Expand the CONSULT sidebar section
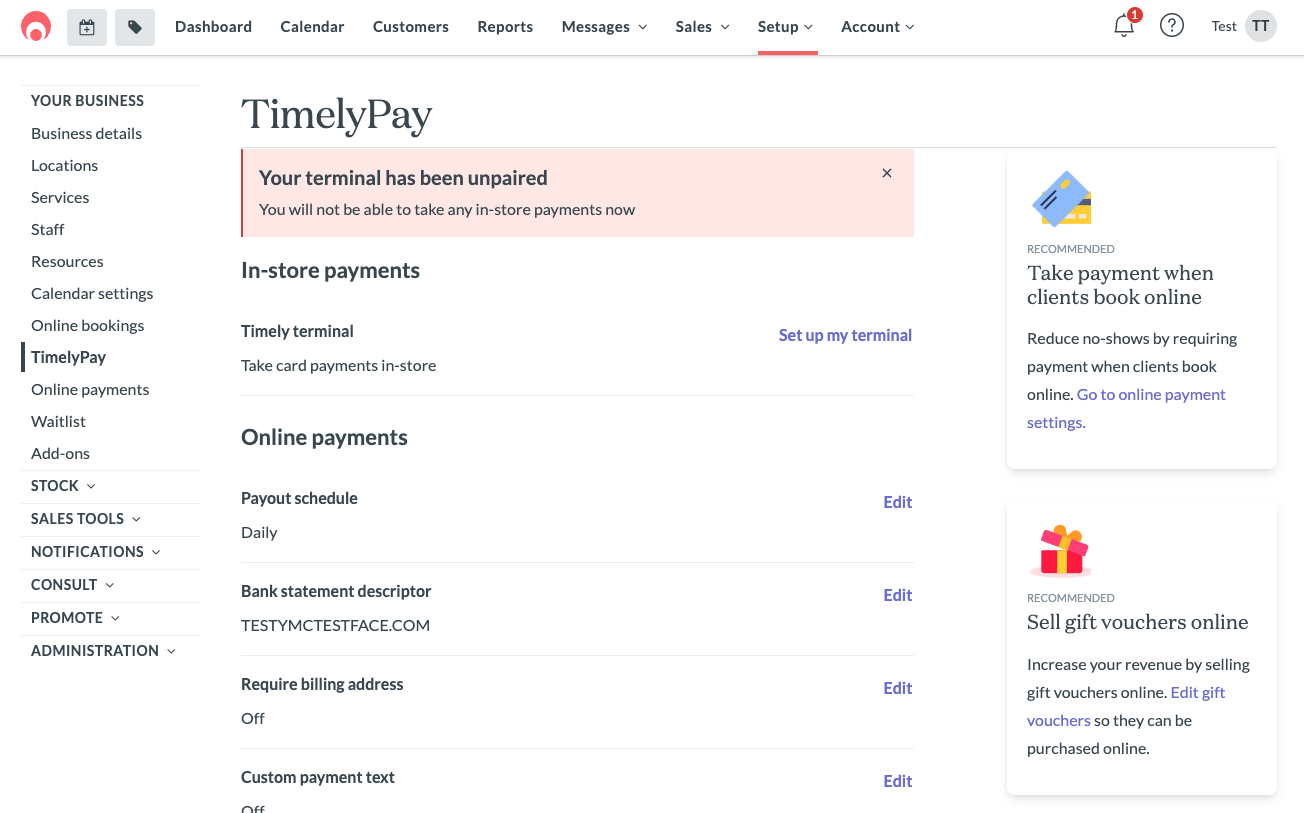1304x813 pixels. (72, 585)
